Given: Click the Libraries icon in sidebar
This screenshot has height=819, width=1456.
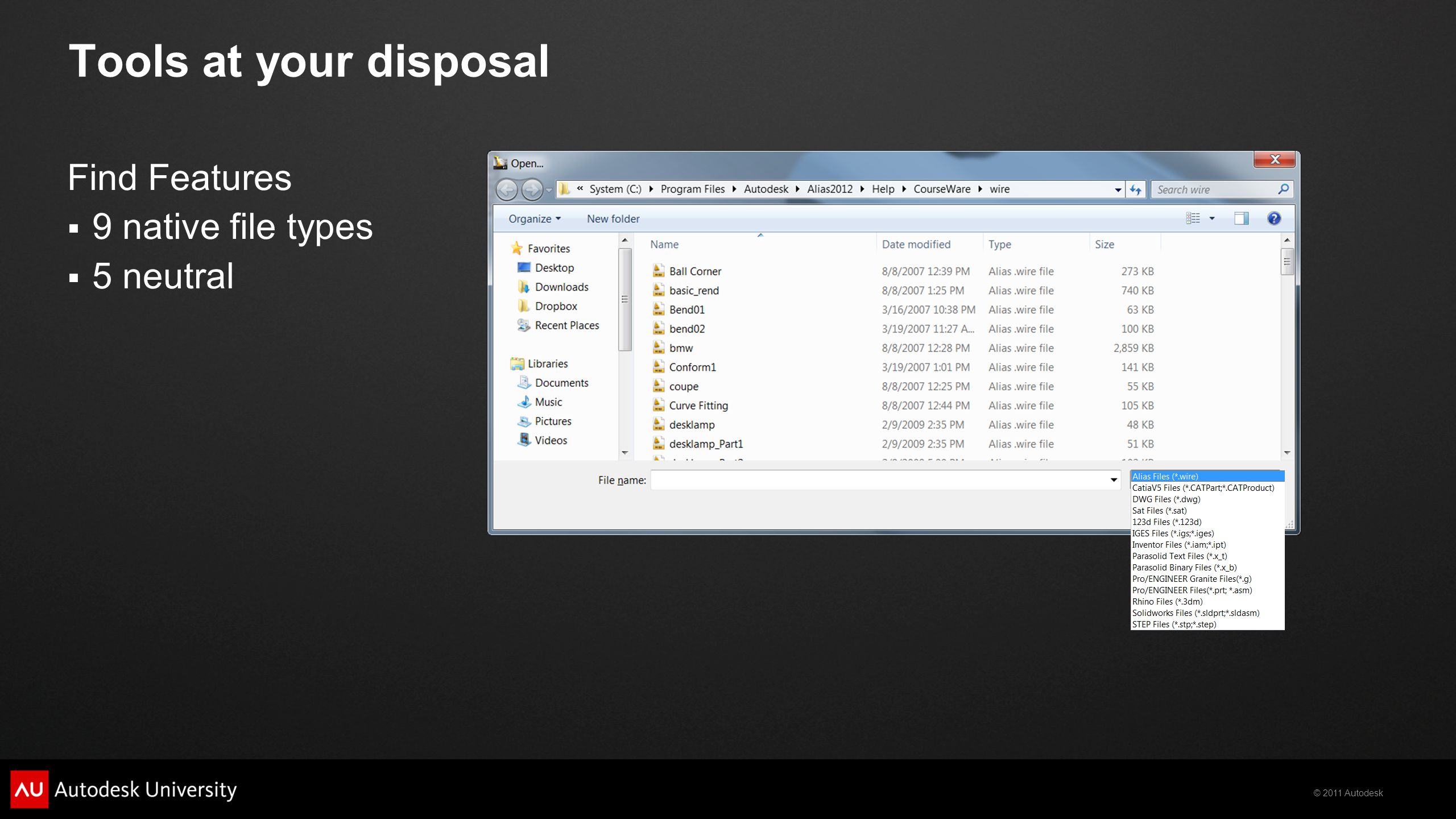Looking at the screenshot, I should [x=517, y=363].
